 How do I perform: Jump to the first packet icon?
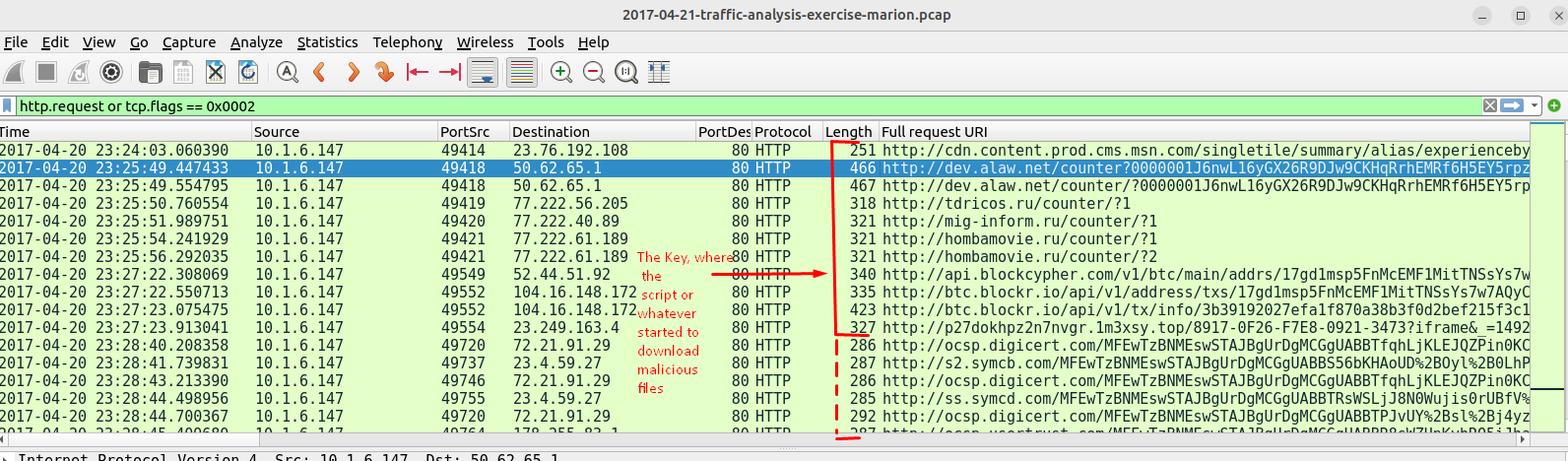click(418, 72)
